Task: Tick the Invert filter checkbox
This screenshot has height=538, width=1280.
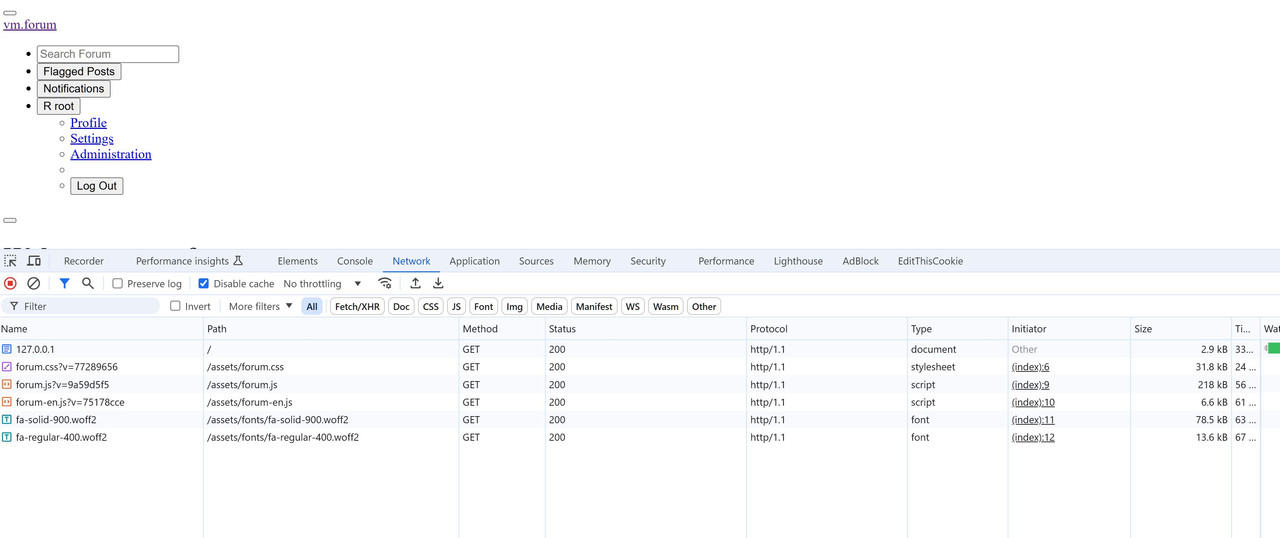Action: [x=175, y=306]
